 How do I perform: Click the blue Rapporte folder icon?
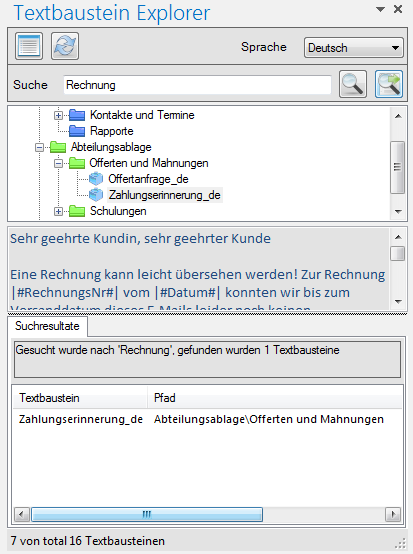pos(77,131)
